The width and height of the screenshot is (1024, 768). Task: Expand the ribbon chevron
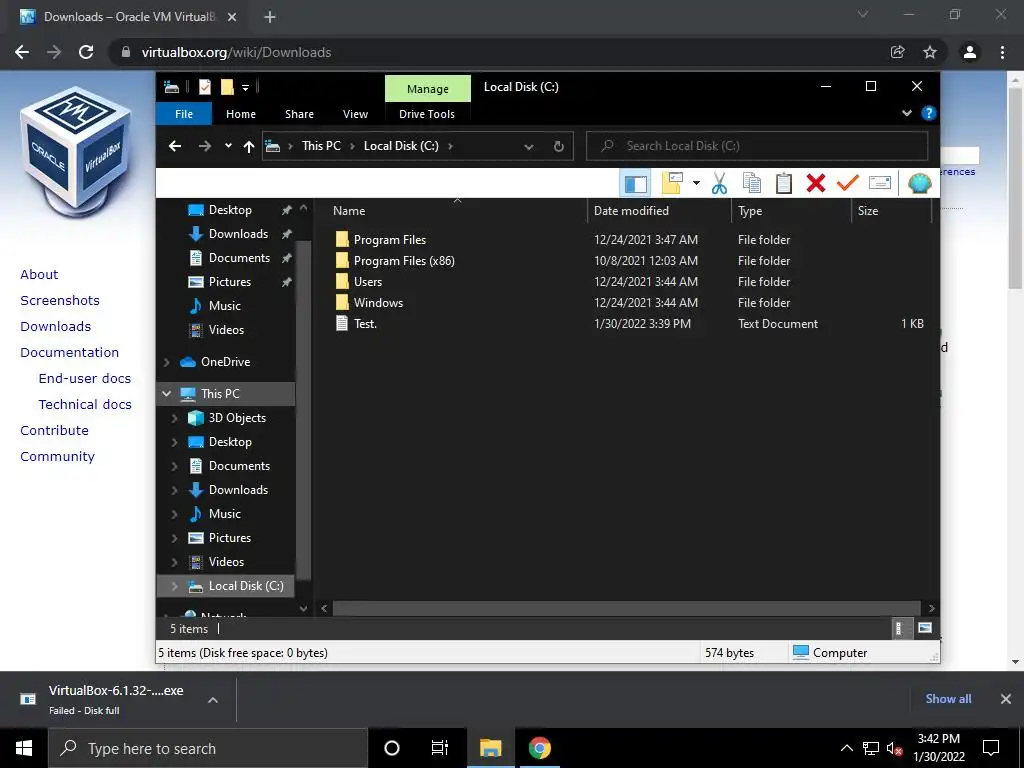pos(906,114)
